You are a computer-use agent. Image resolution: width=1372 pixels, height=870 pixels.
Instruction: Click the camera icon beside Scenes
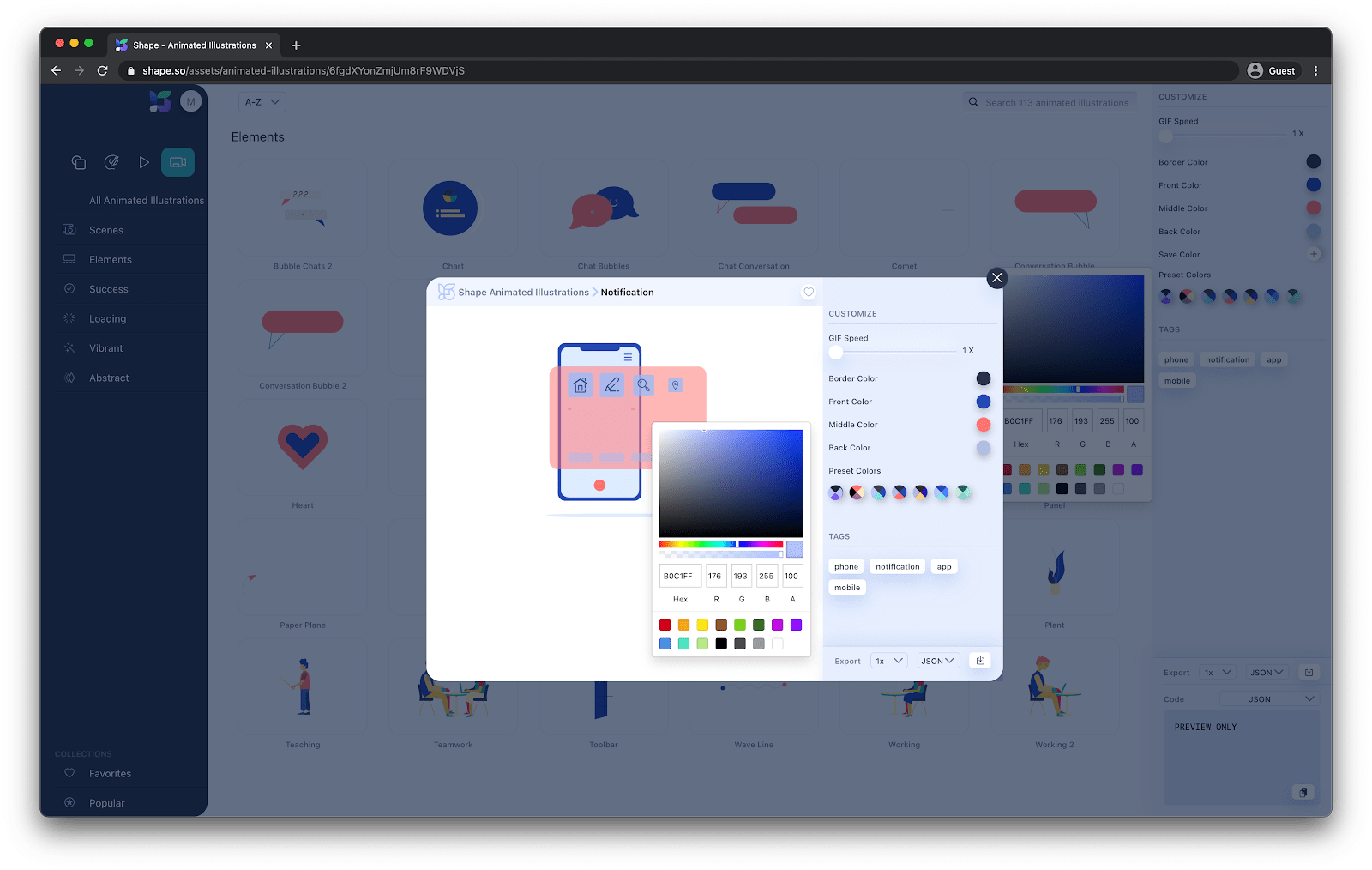69,230
